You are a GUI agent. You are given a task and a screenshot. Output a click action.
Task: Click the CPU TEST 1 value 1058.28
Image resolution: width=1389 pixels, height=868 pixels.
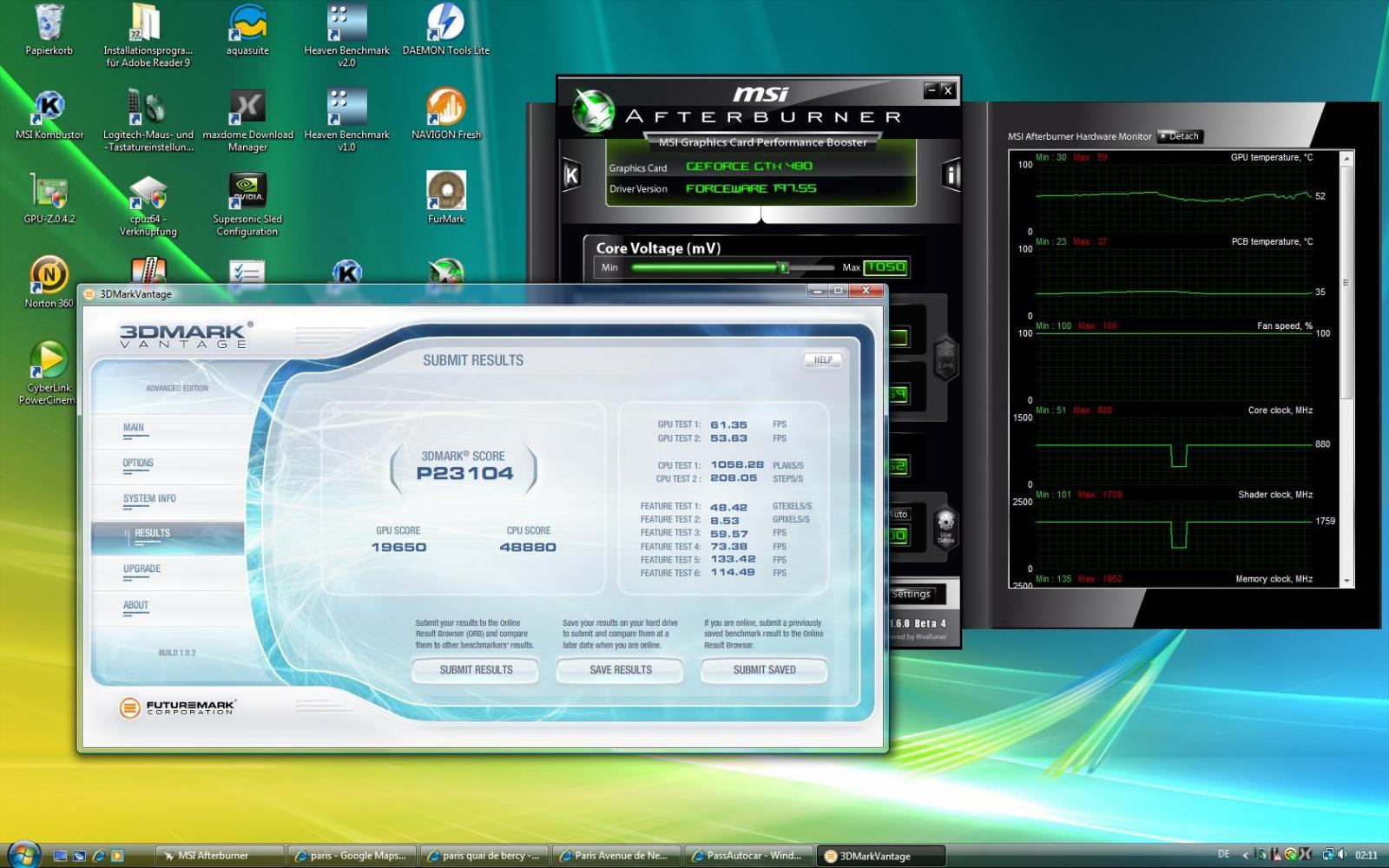737,465
